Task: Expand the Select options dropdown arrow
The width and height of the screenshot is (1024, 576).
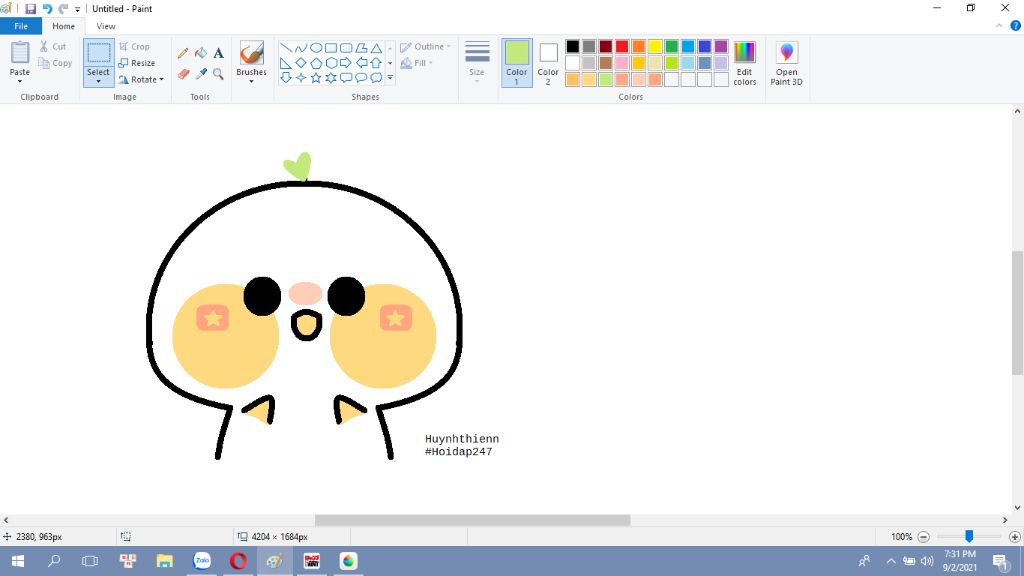Action: pyautogui.click(x=99, y=82)
